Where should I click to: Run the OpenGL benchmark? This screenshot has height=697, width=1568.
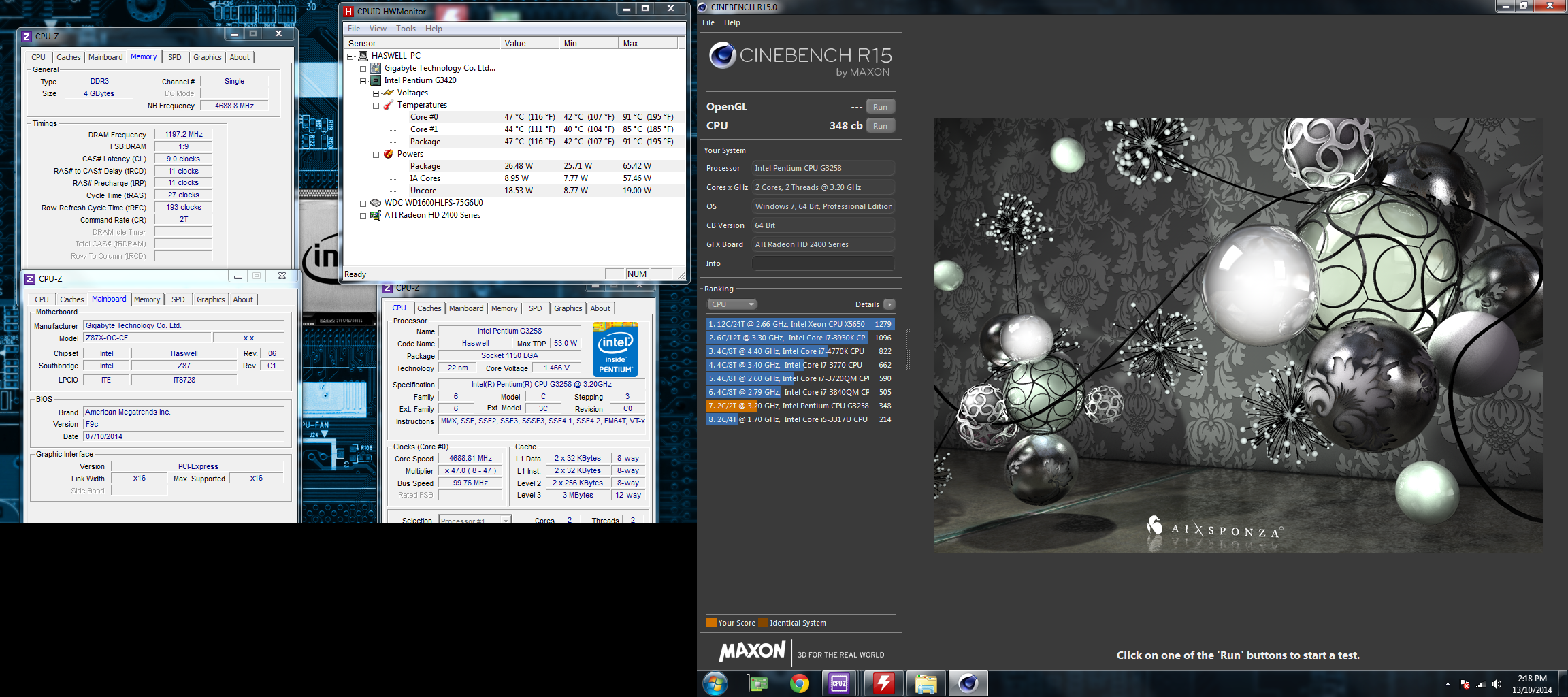(880, 107)
